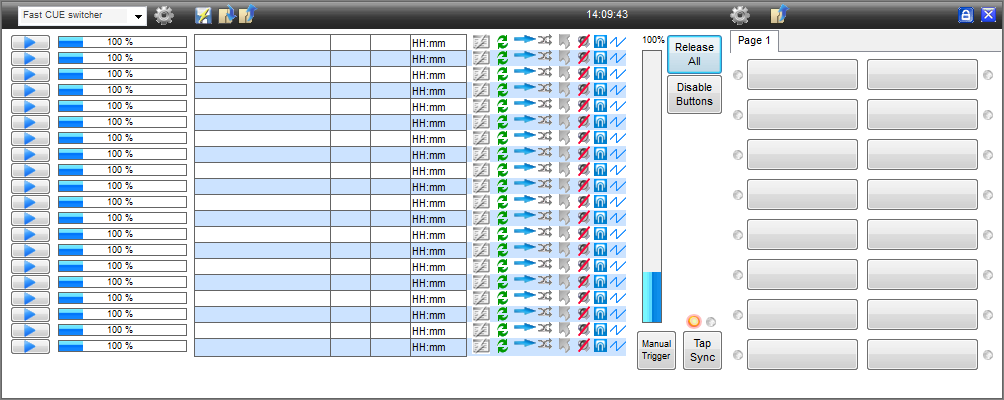Click the blue padlock lock icon

pos(965,15)
